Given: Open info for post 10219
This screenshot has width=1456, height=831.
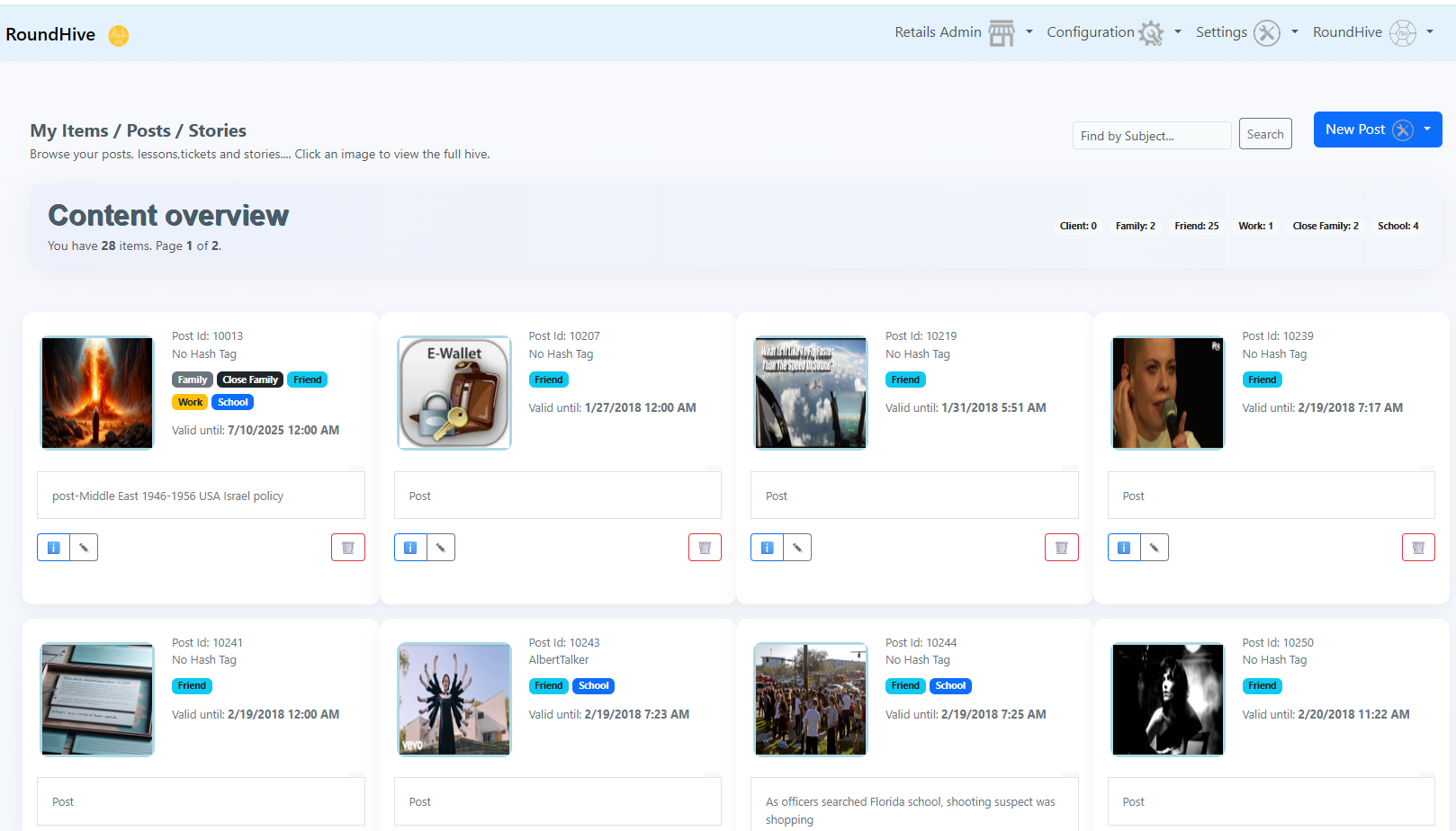Looking at the screenshot, I should [x=767, y=548].
